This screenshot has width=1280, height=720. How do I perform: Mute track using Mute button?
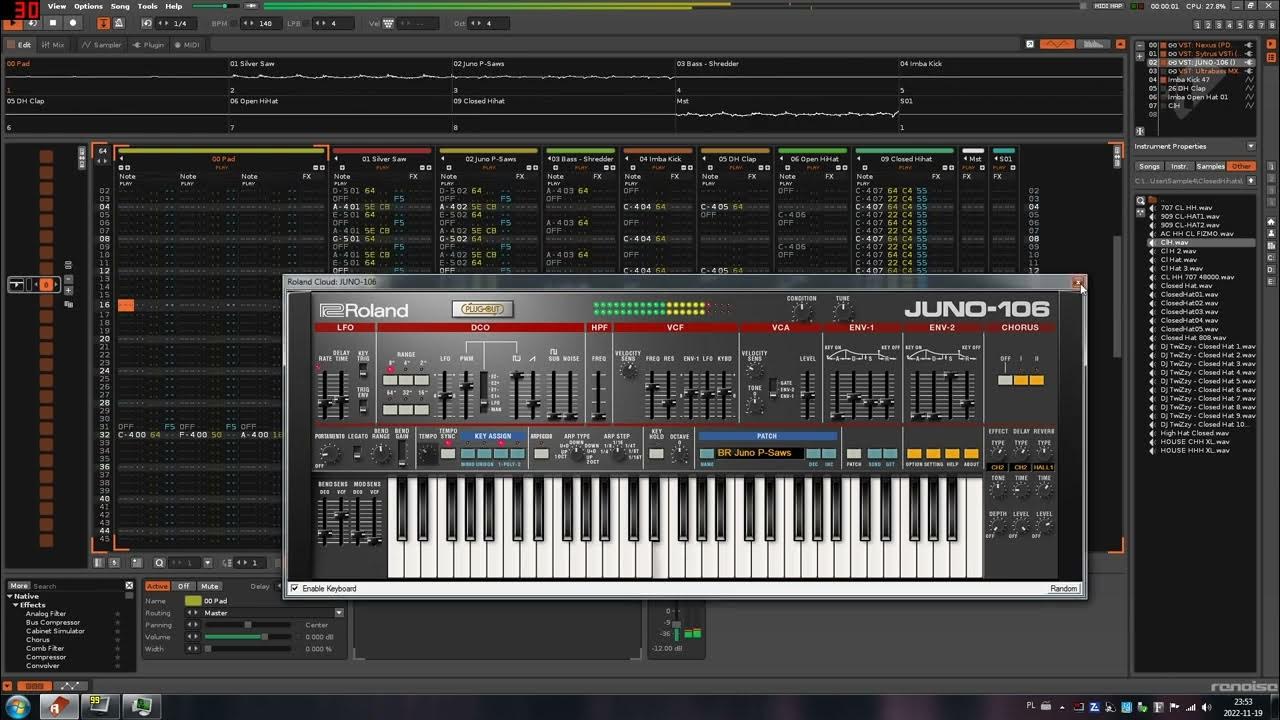coord(209,586)
